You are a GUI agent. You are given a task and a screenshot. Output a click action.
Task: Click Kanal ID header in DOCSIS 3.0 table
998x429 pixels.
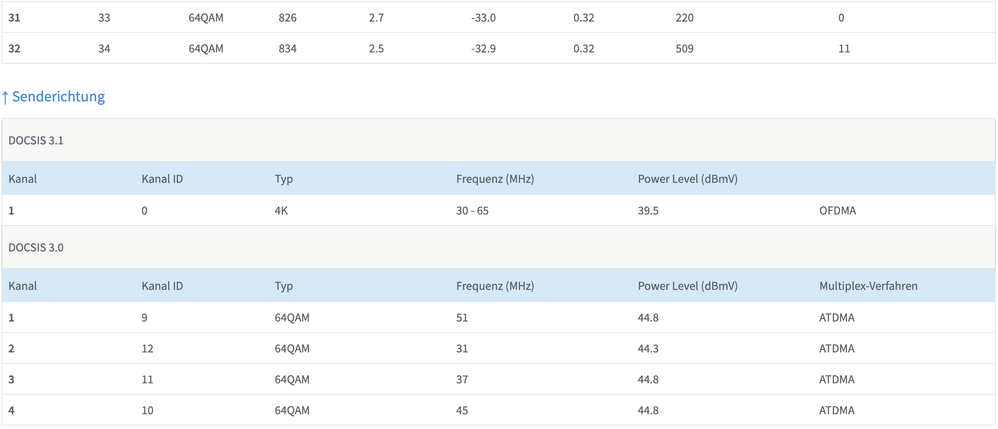[162, 286]
